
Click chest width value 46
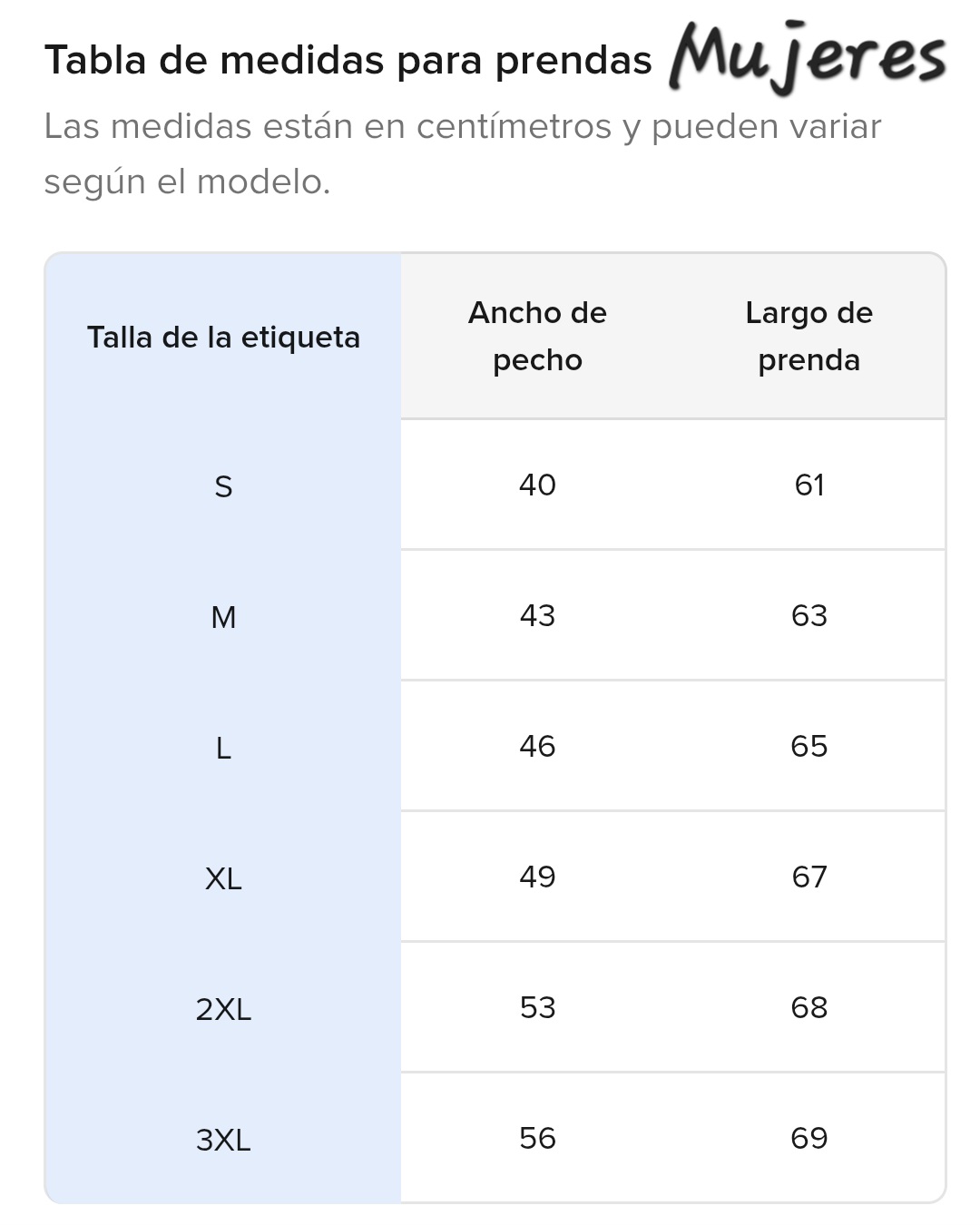(537, 747)
